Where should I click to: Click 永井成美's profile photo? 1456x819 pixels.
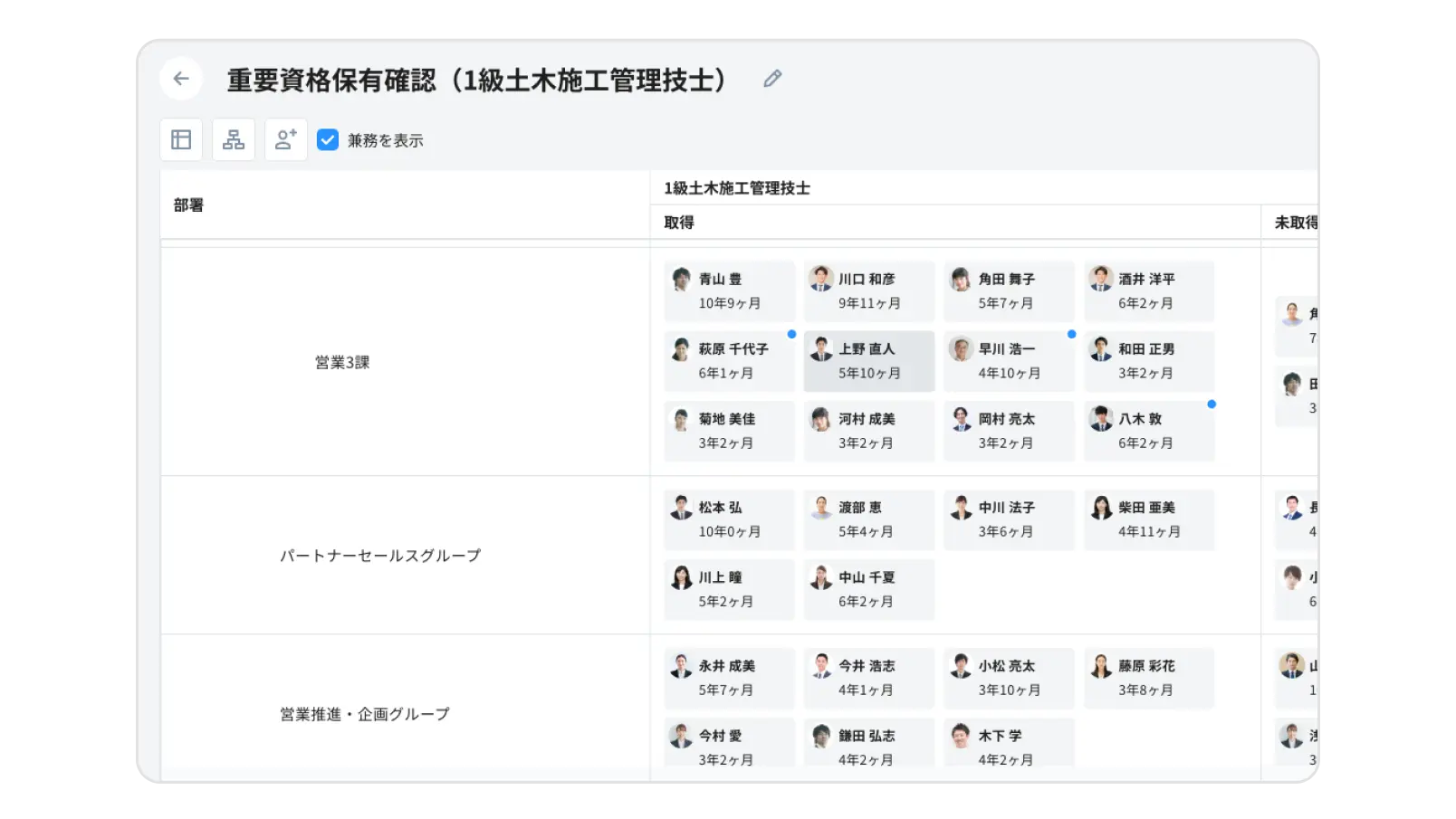point(679,665)
